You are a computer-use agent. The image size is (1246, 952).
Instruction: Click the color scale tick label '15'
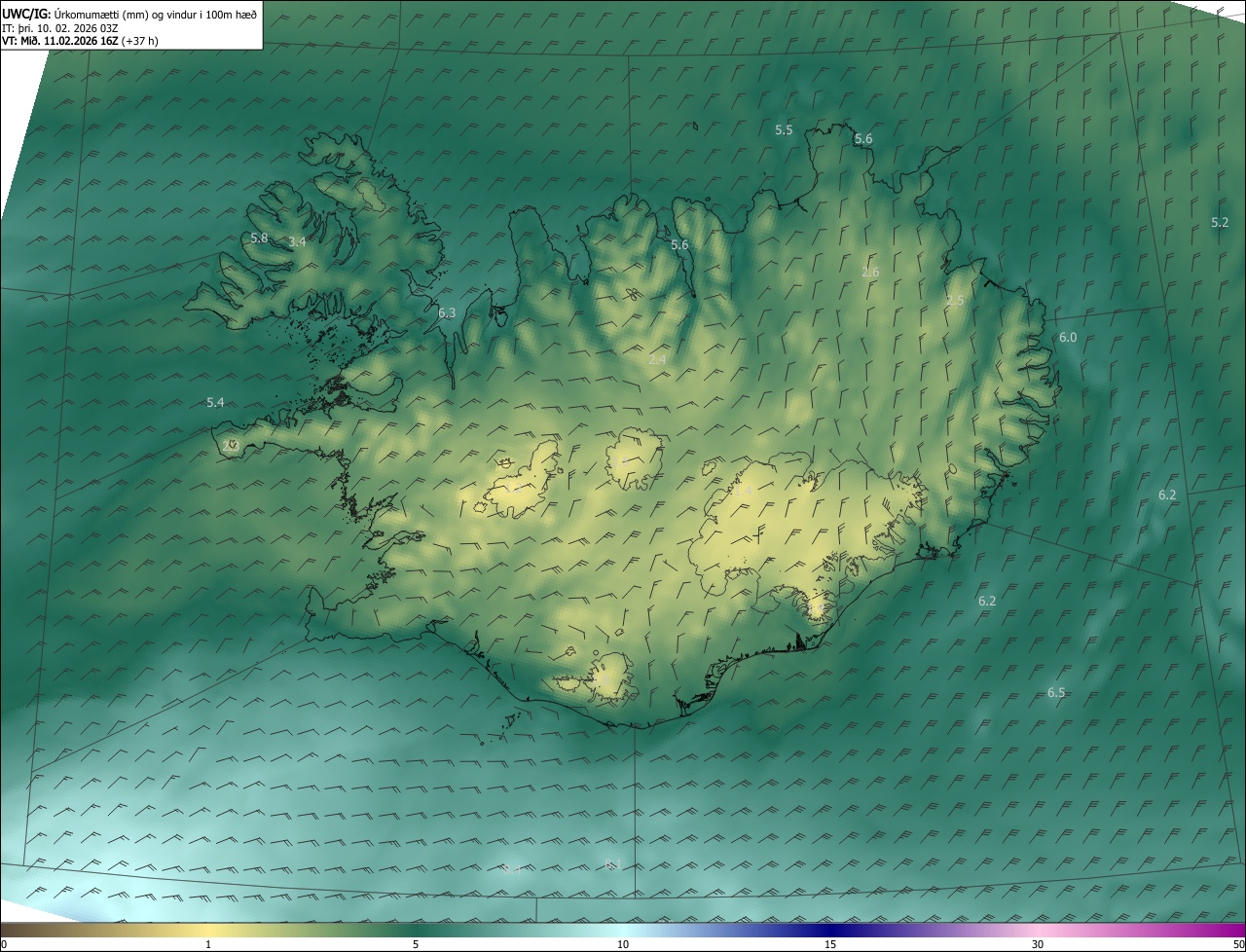pos(830,944)
